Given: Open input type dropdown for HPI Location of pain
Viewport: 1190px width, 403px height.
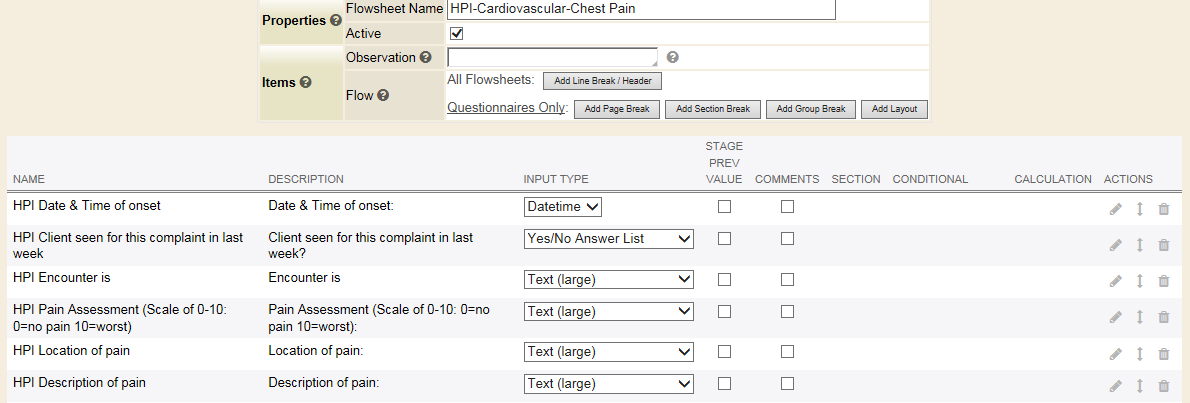Looking at the screenshot, I should tap(609, 352).
